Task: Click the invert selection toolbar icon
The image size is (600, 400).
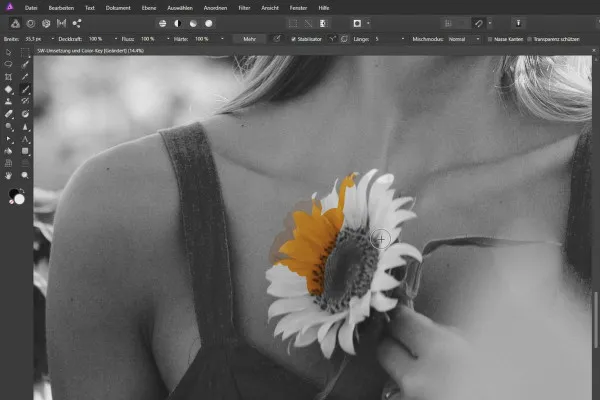Action: [x=323, y=24]
